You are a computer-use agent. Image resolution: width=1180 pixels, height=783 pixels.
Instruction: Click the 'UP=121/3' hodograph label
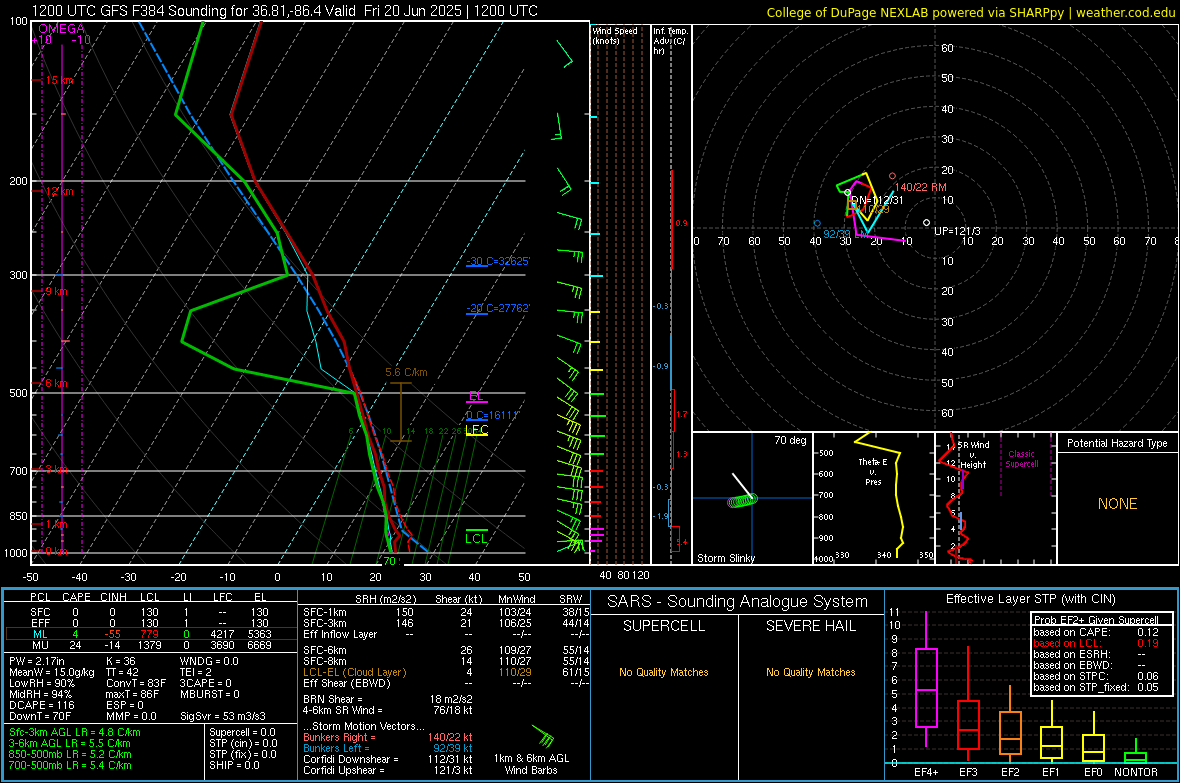click(956, 231)
